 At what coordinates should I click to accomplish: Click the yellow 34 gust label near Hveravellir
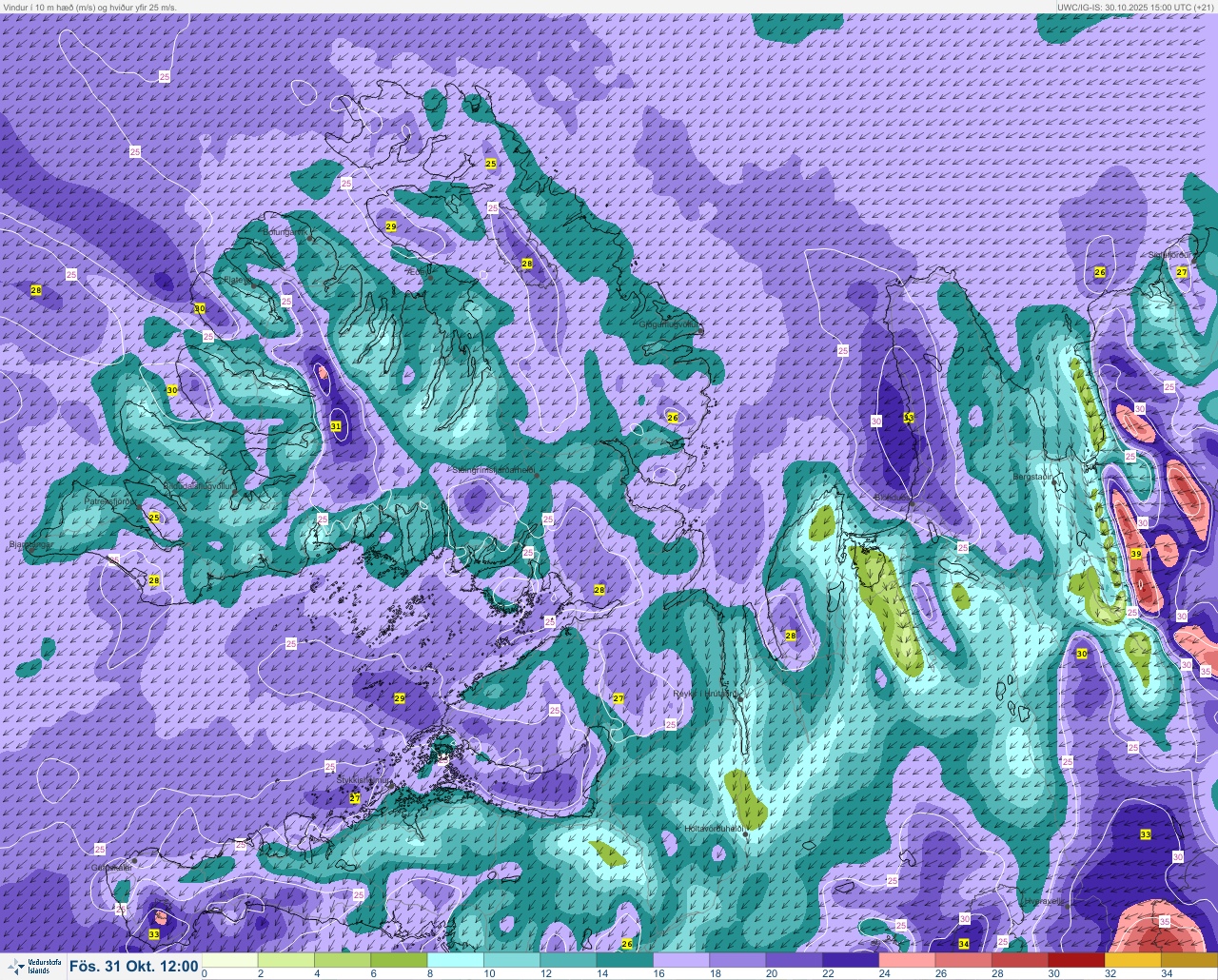pos(964,944)
